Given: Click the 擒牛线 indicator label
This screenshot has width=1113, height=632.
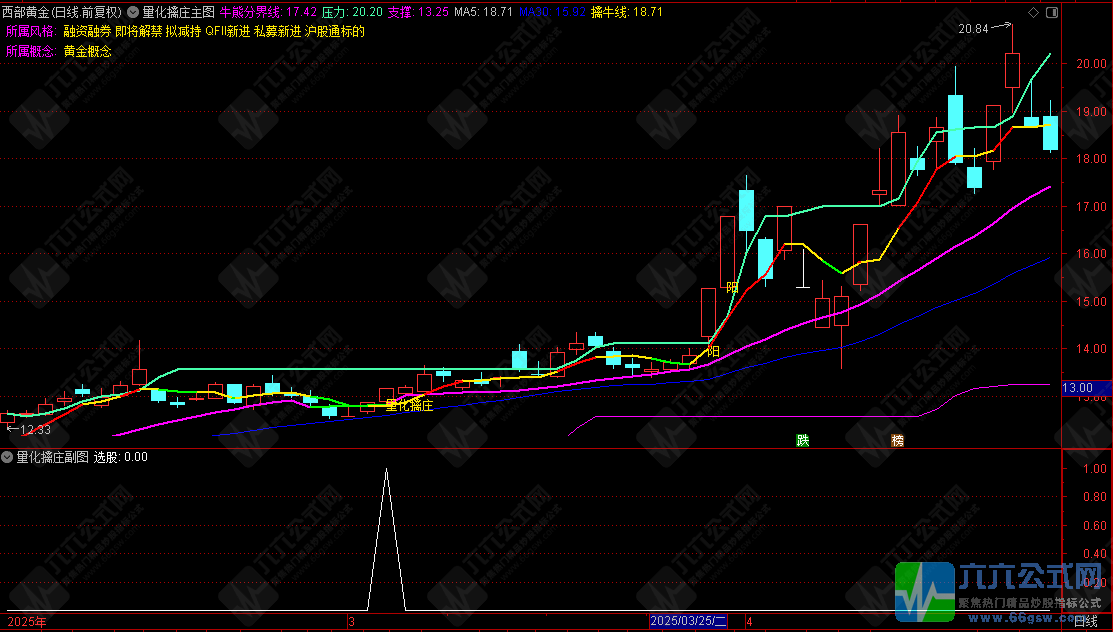Looking at the screenshot, I should (x=610, y=12).
